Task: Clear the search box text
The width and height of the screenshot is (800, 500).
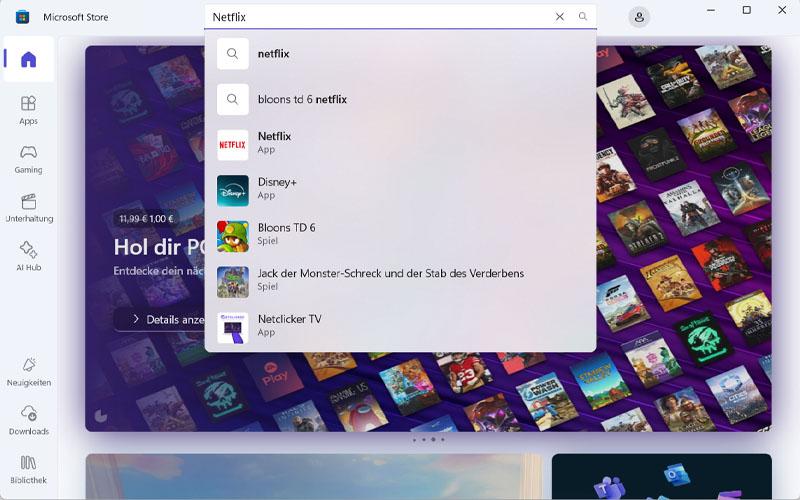Action: tap(560, 17)
